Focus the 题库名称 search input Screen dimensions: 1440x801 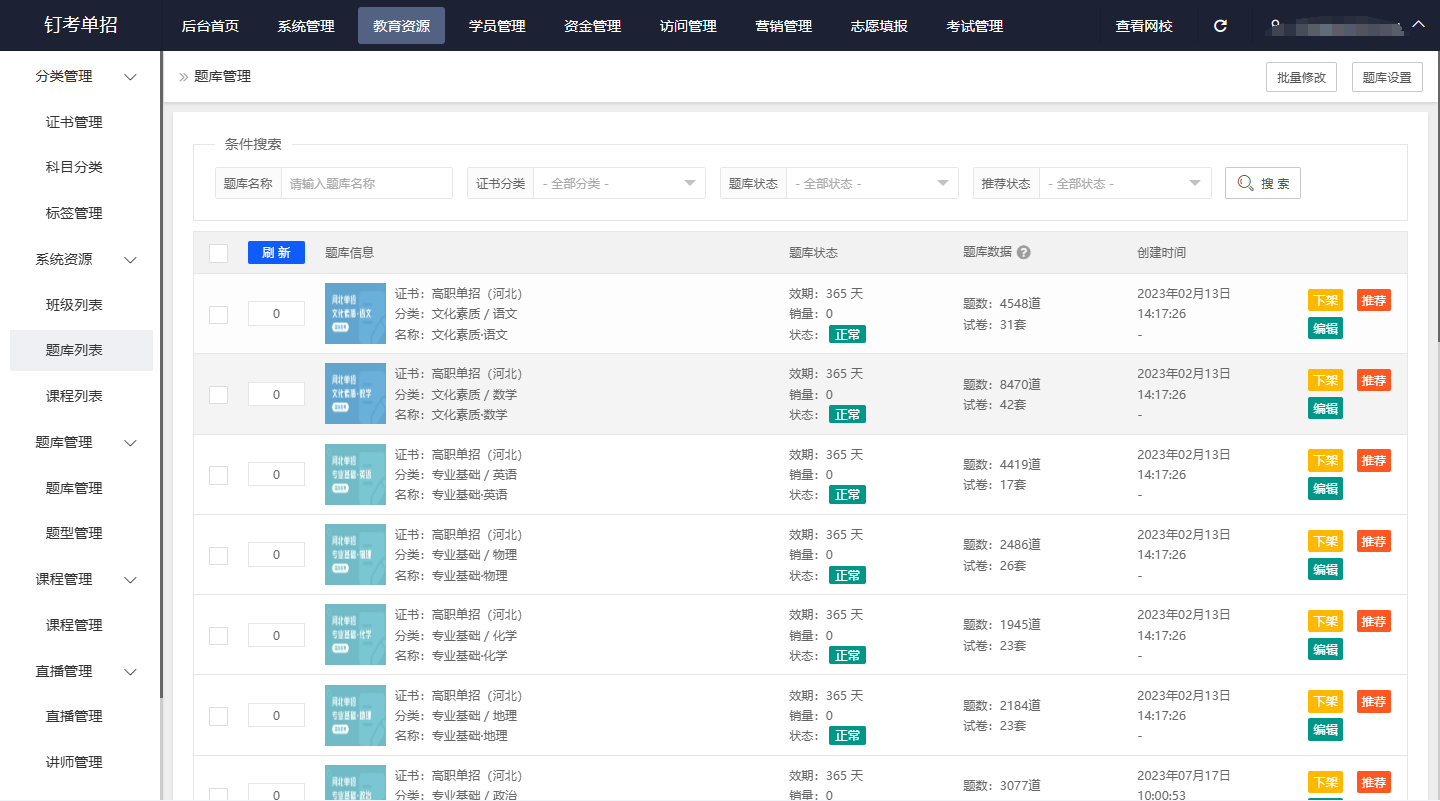coord(366,184)
